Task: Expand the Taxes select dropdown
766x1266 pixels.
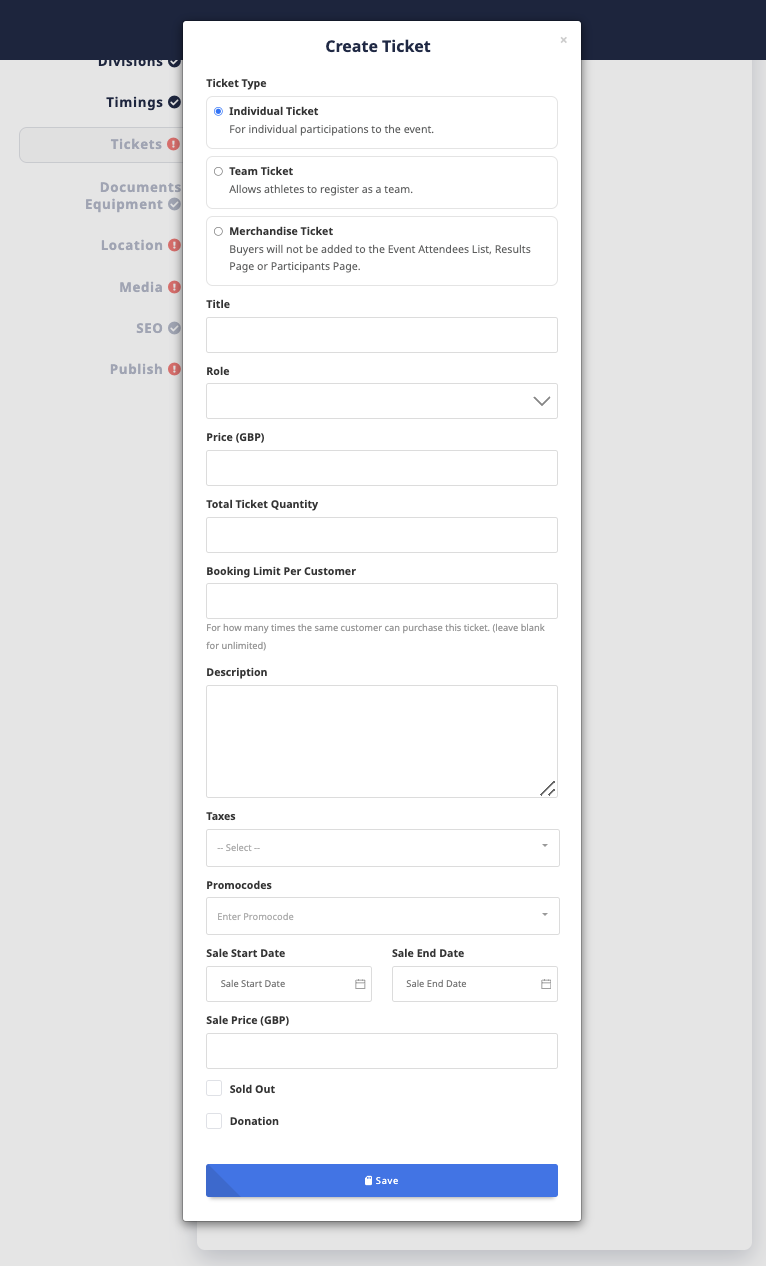Action: click(x=383, y=847)
